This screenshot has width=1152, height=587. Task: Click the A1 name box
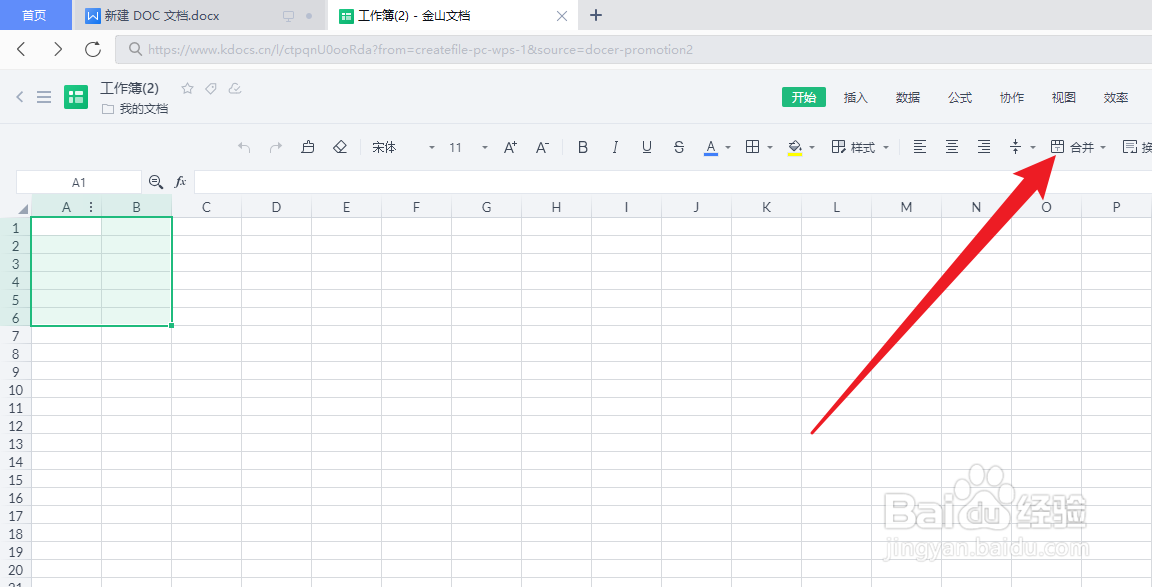79,182
